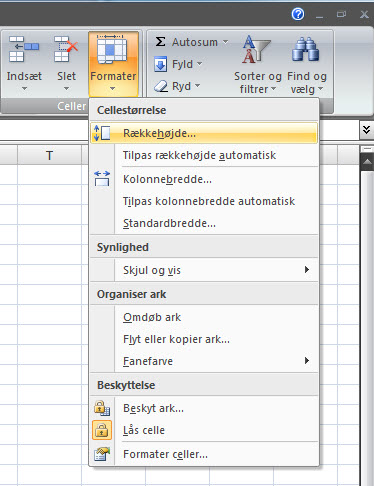Image resolution: width=374 pixels, height=486 pixels.
Task: Toggle the Lås celle lock icon
Action: (102, 430)
